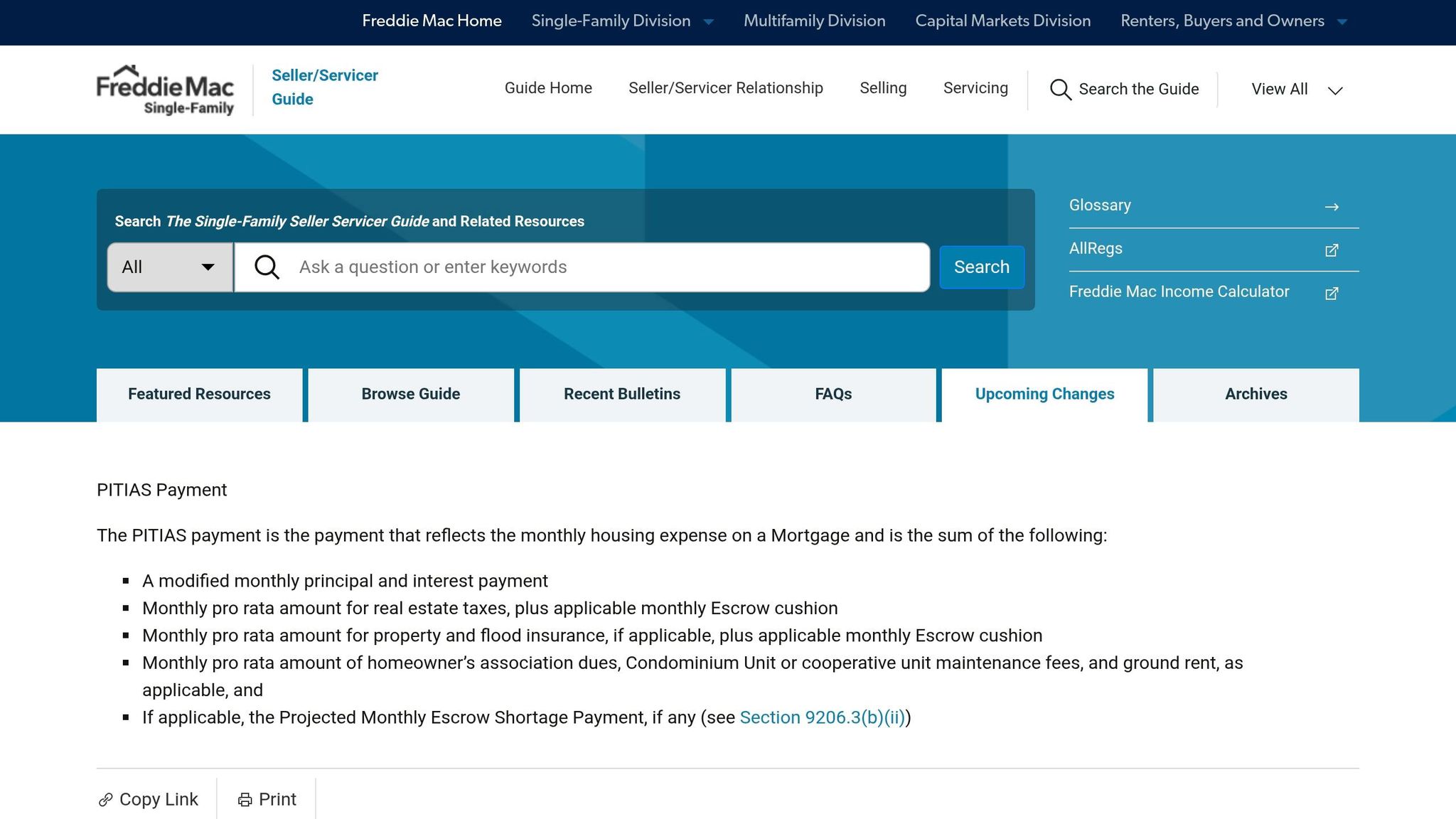Click the external-link icon next to AllRegs
Viewport: 1456px width, 819px height.
(1332, 250)
